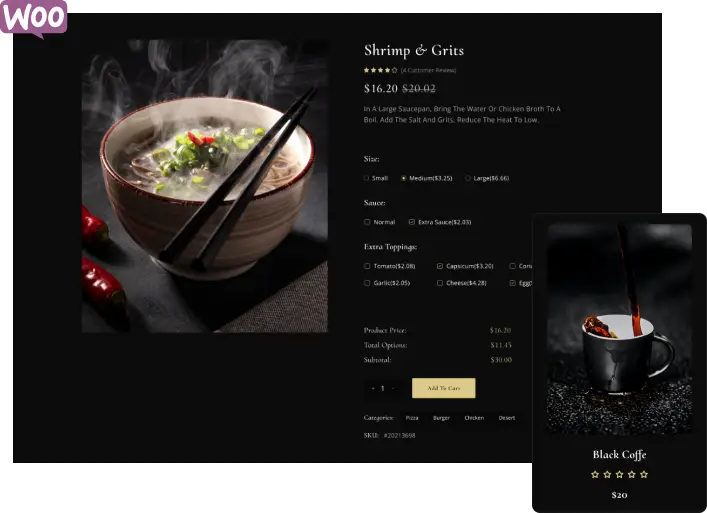707x513 pixels.
Task: Tick the Garlic($2.05) topping checkbox
Action: coord(367,283)
